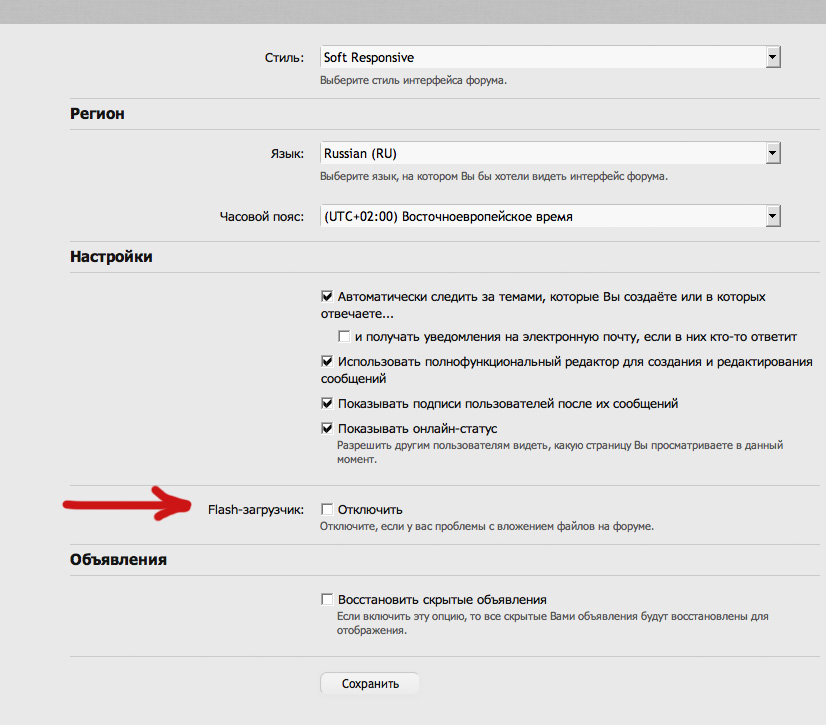Click the Soft Responsive style field
The image size is (826, 725).
point(541,58)
